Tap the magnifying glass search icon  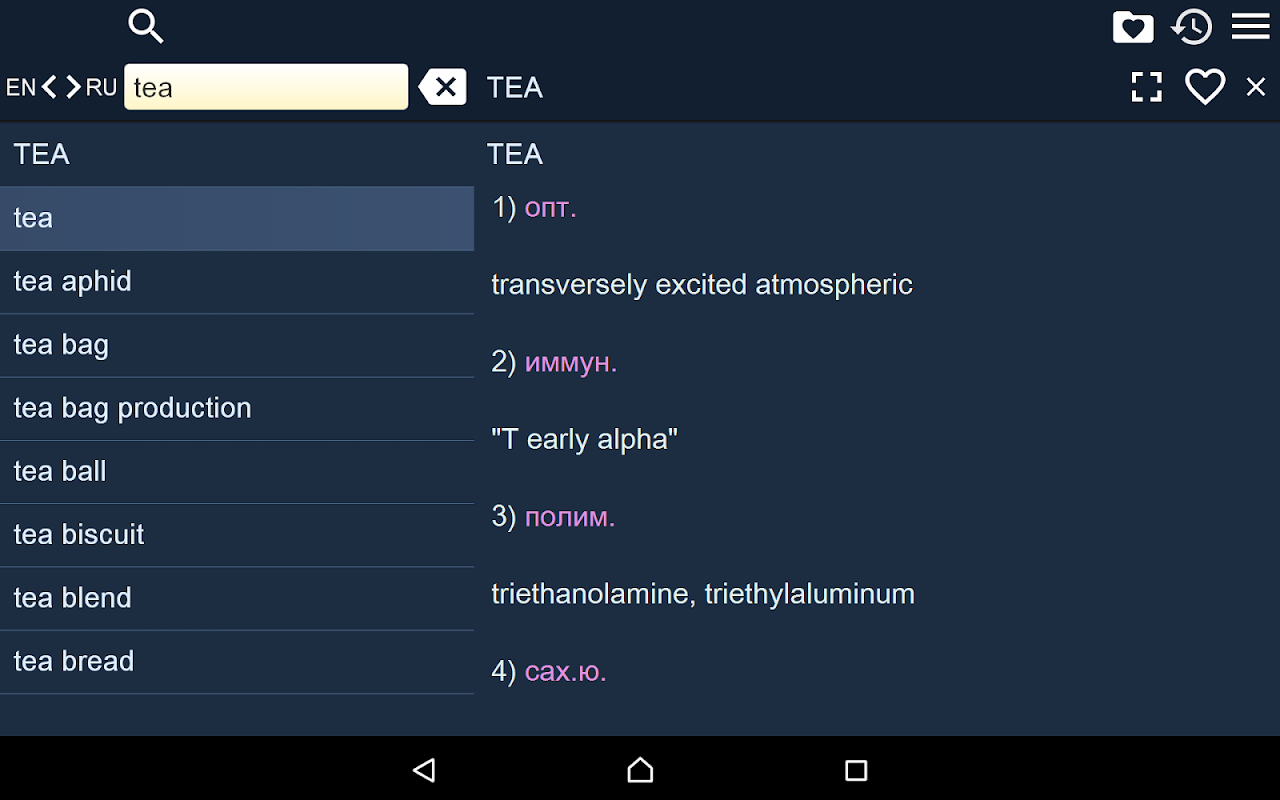pyautogui.click(x=146, y=26)
